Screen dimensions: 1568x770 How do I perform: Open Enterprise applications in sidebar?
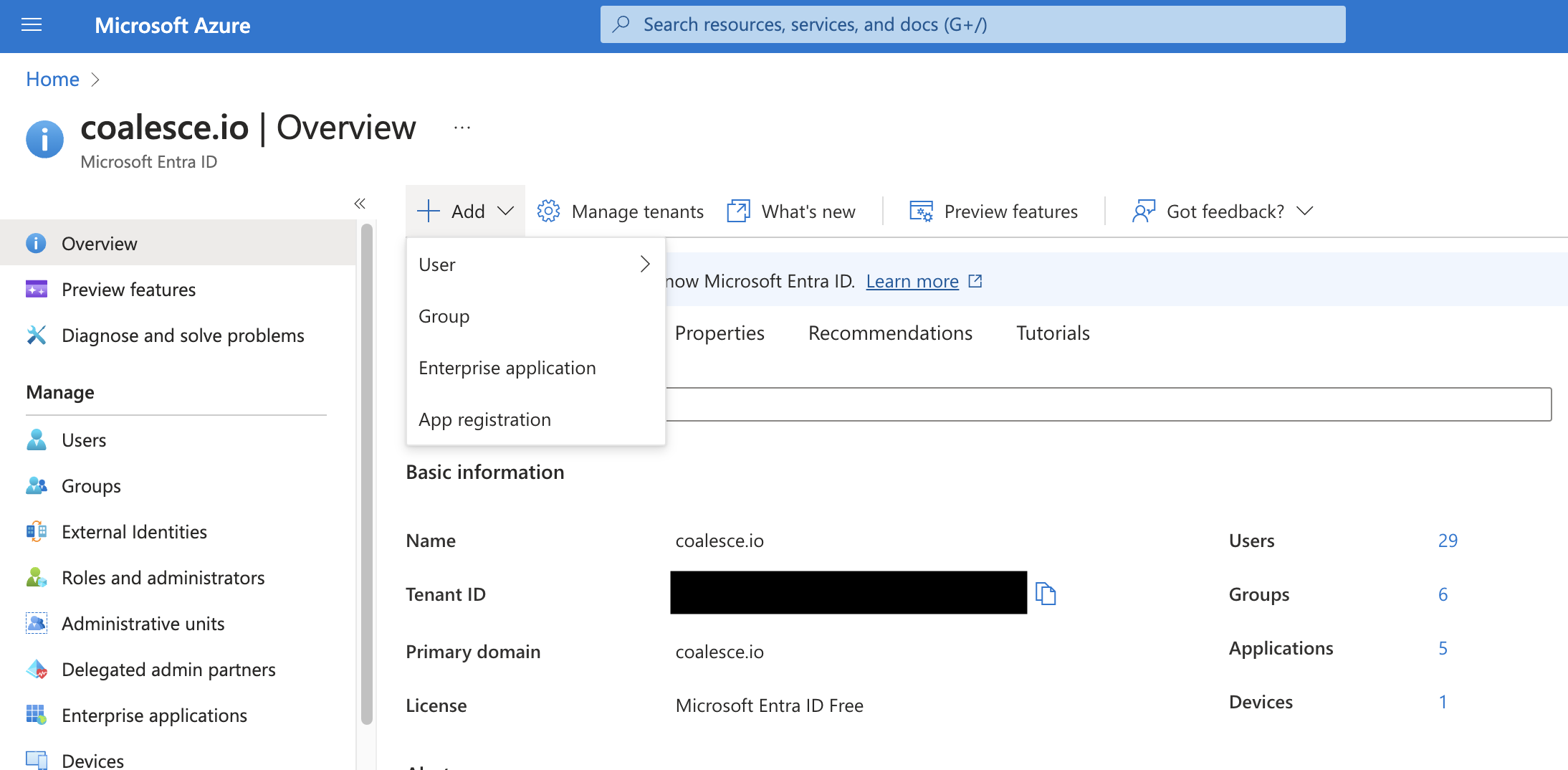pos(178,715)
